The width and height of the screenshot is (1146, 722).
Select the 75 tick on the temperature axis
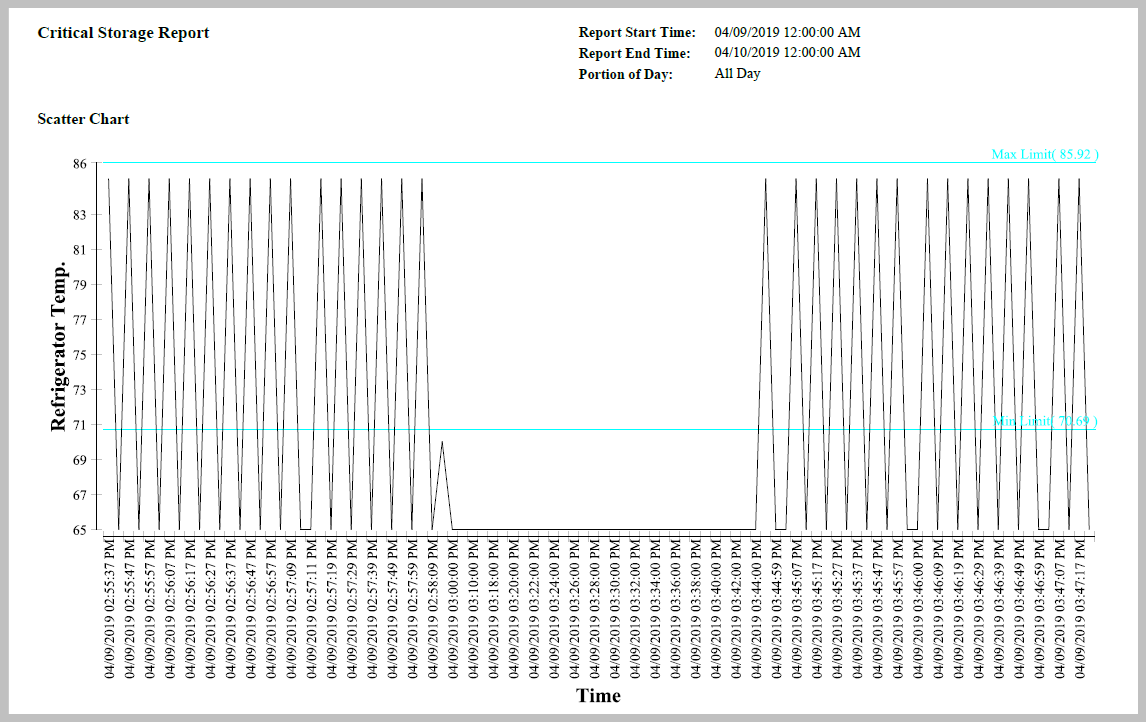tap(79, 355)
